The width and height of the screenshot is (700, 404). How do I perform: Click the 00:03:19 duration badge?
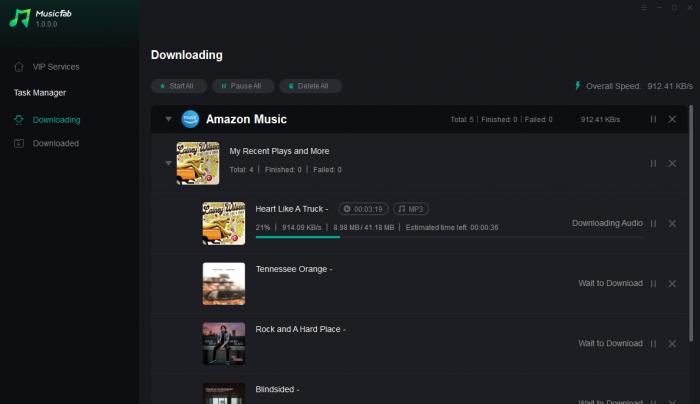click(x=363, y=209)
